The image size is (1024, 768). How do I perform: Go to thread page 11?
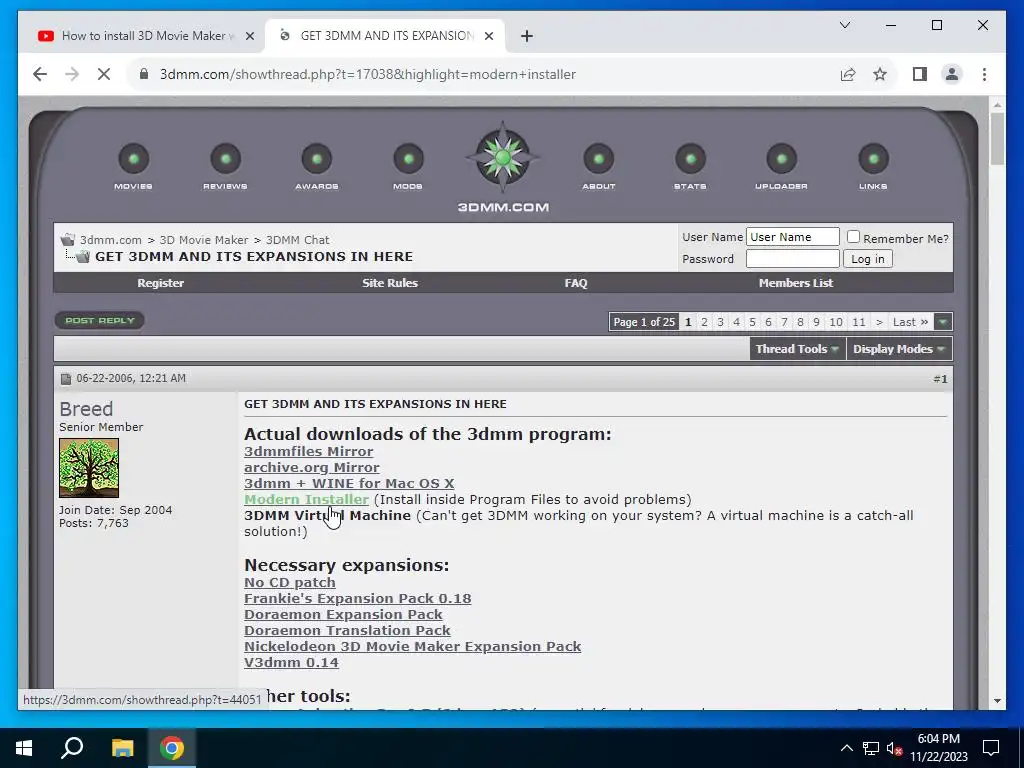(859, 322)
